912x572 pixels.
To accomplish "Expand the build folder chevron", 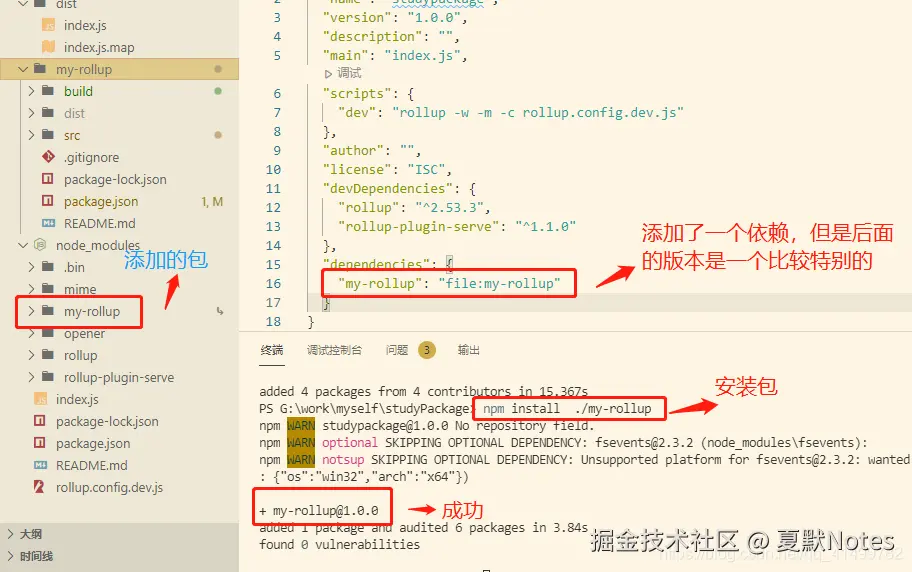I will pyautogui.click(x=31, y=91).
